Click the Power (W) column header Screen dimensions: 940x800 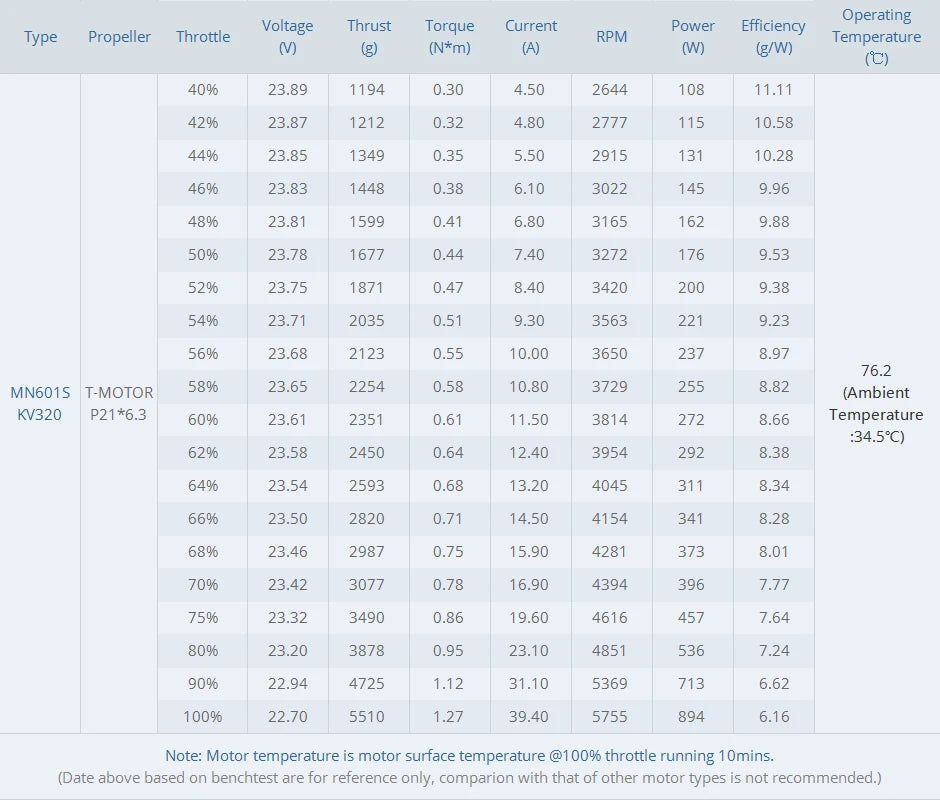click(693, 37)
